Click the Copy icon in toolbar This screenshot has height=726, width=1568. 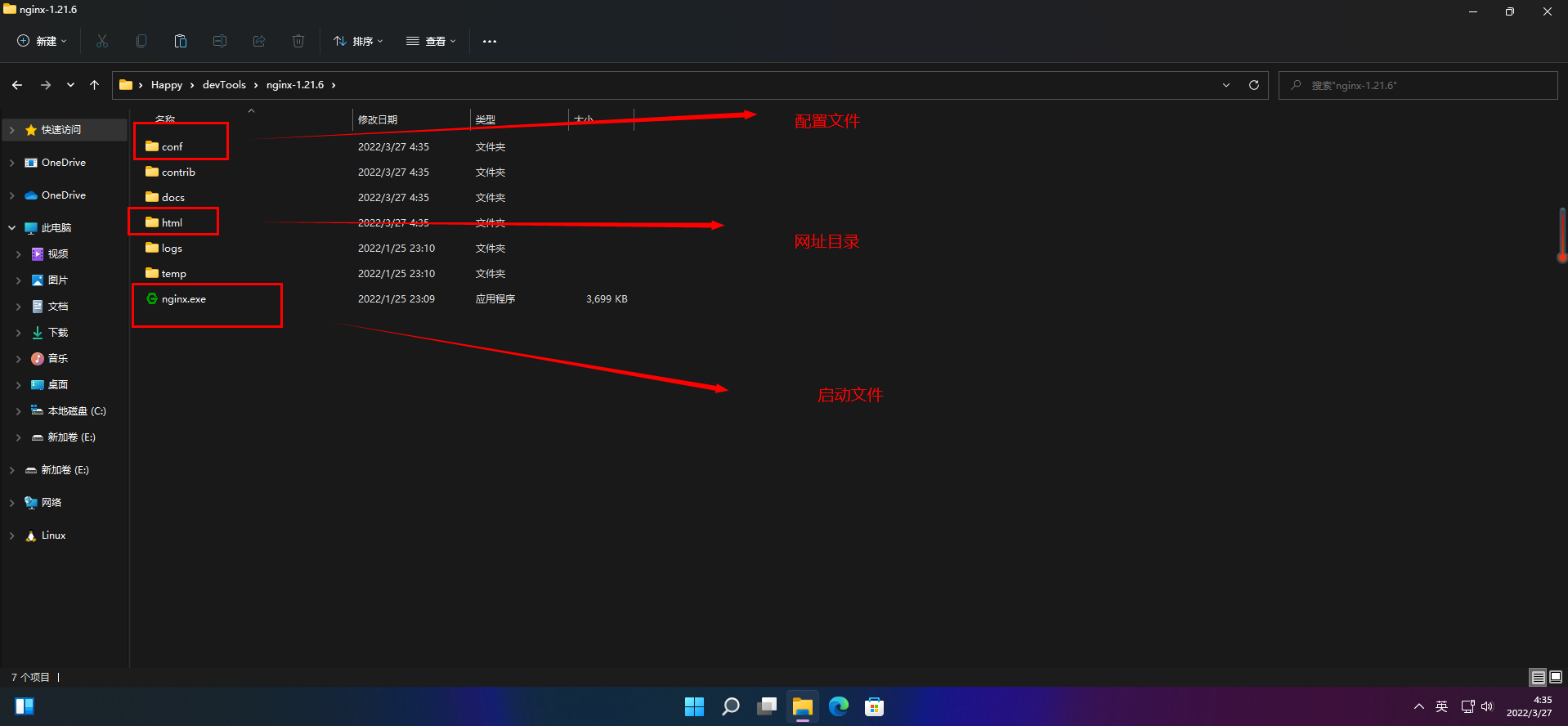[141, 41]
